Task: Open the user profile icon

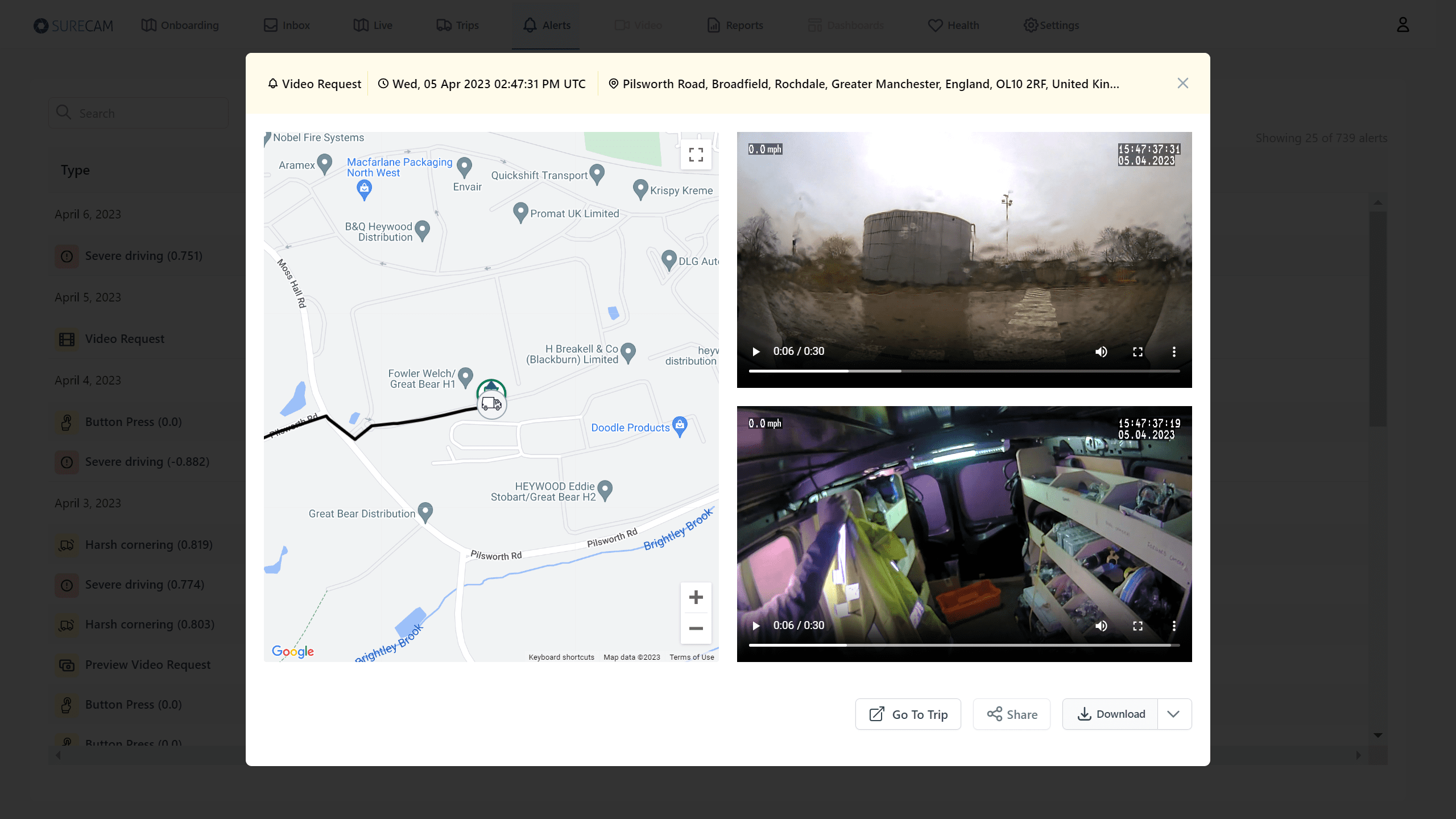Action: tap(1403, 25)
